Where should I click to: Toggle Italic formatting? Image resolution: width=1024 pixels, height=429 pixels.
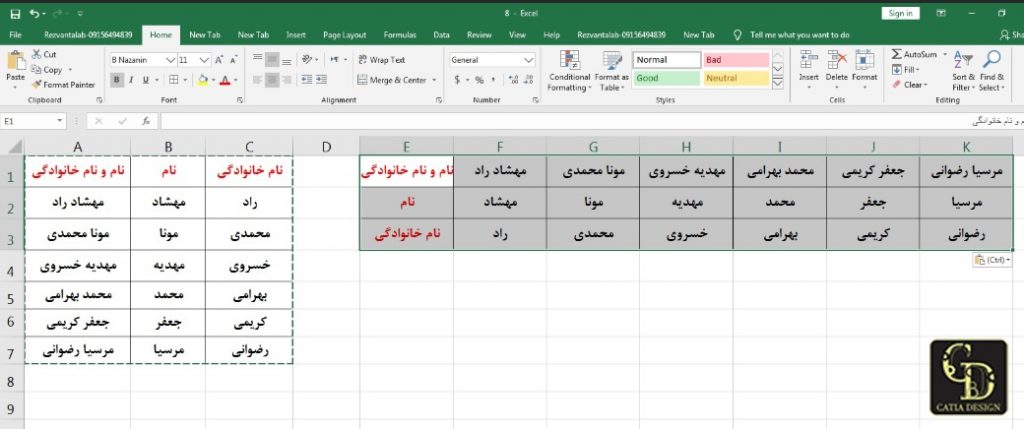(x=131, y=80)
